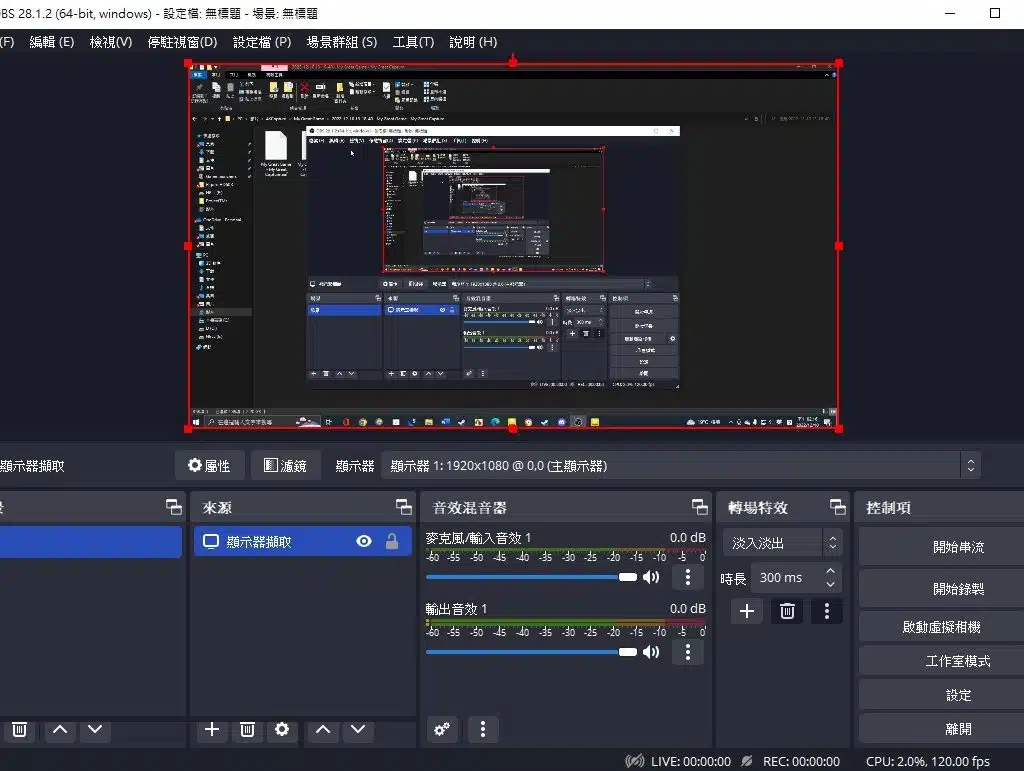
Task: Open source properties gear icon in Sources toolbar
Action: [x=282, y=730]
